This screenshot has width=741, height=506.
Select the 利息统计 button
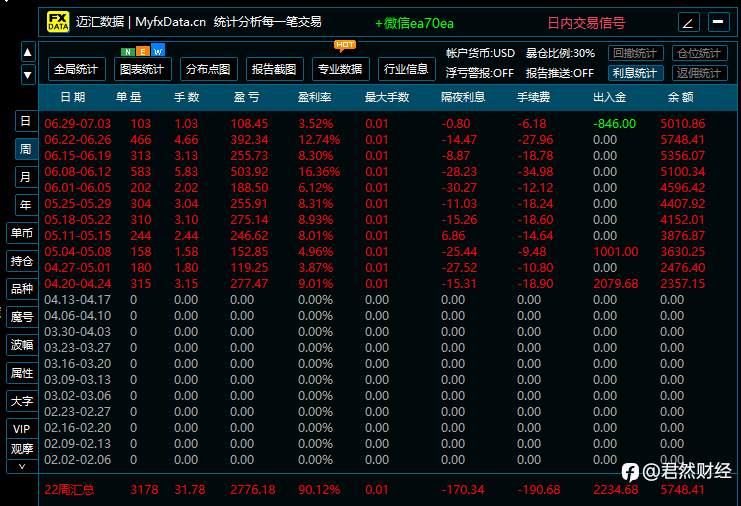635,73
